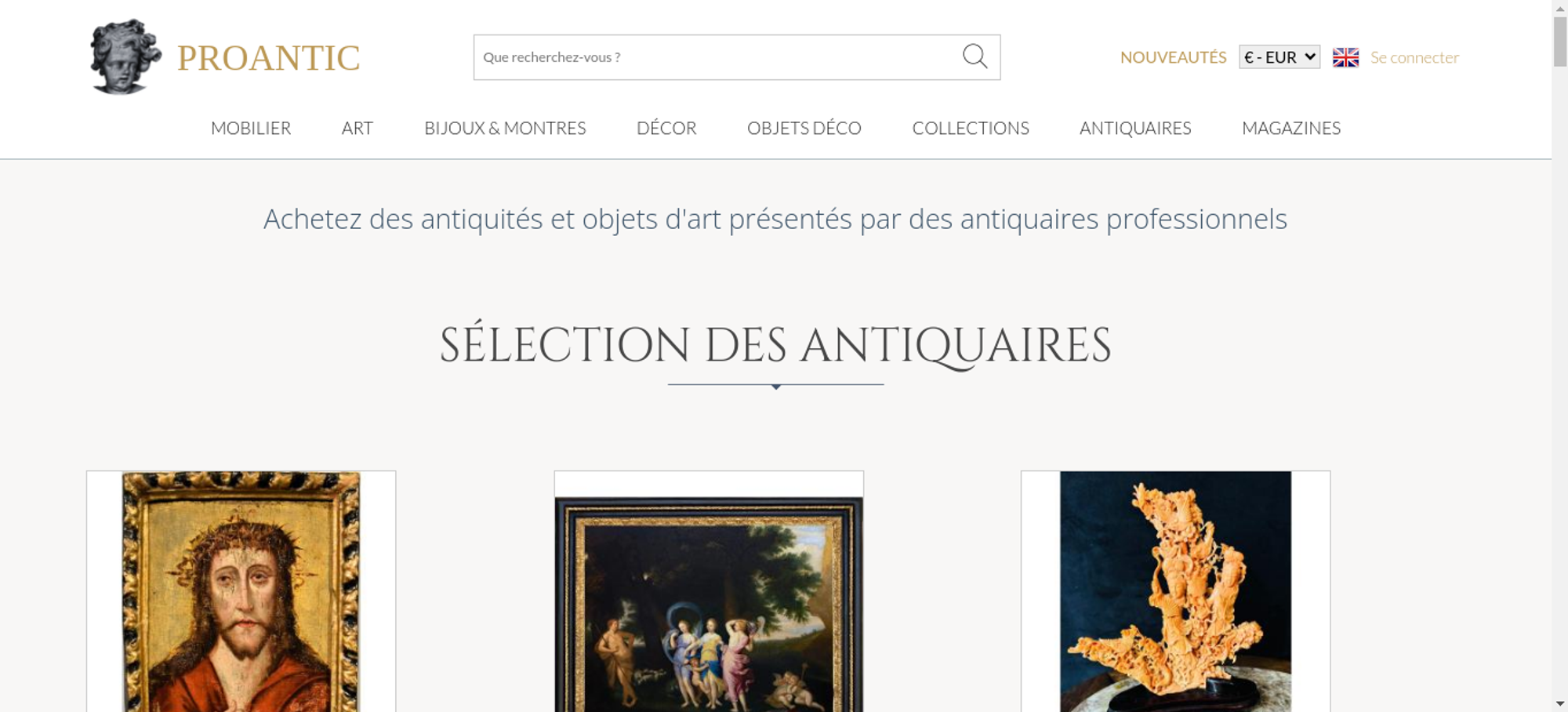View the carved coral sculpture thumbnail
1568x712 pixels.
1175,592
